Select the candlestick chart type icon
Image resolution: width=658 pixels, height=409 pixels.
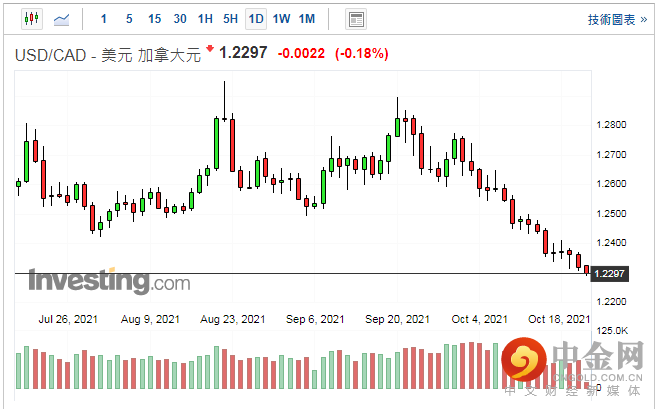click(32, 19)
